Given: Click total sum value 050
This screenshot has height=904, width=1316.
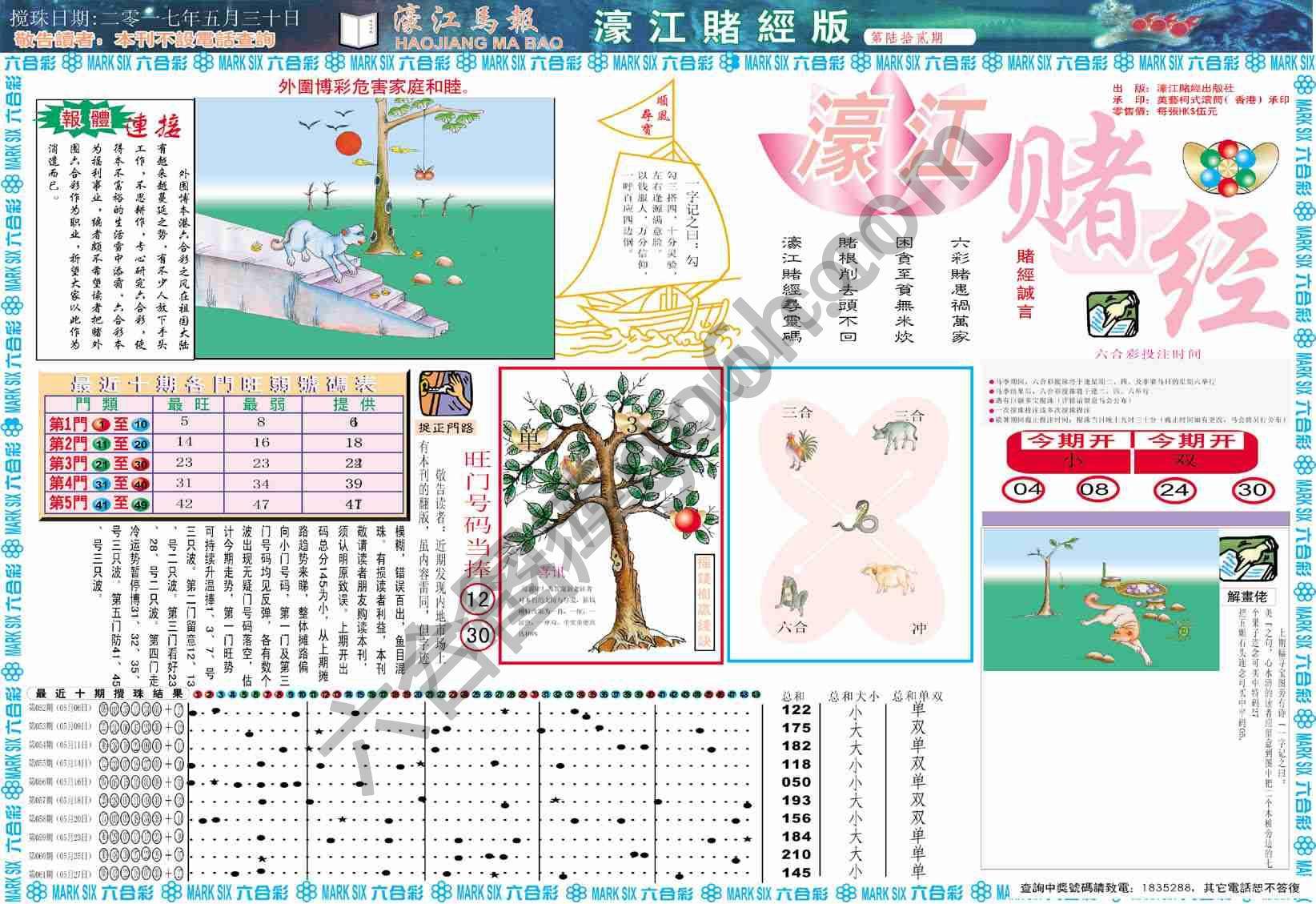Looking at the screenshot, I should (x=796, y=782).
